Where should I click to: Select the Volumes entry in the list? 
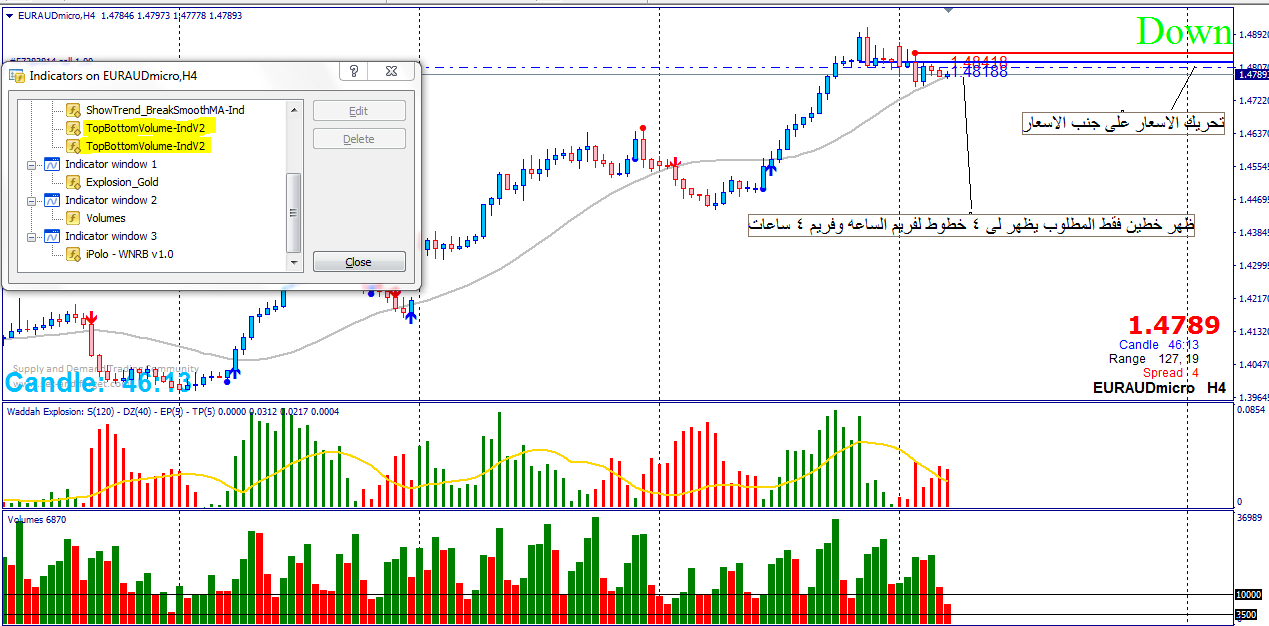click(105, 218)
